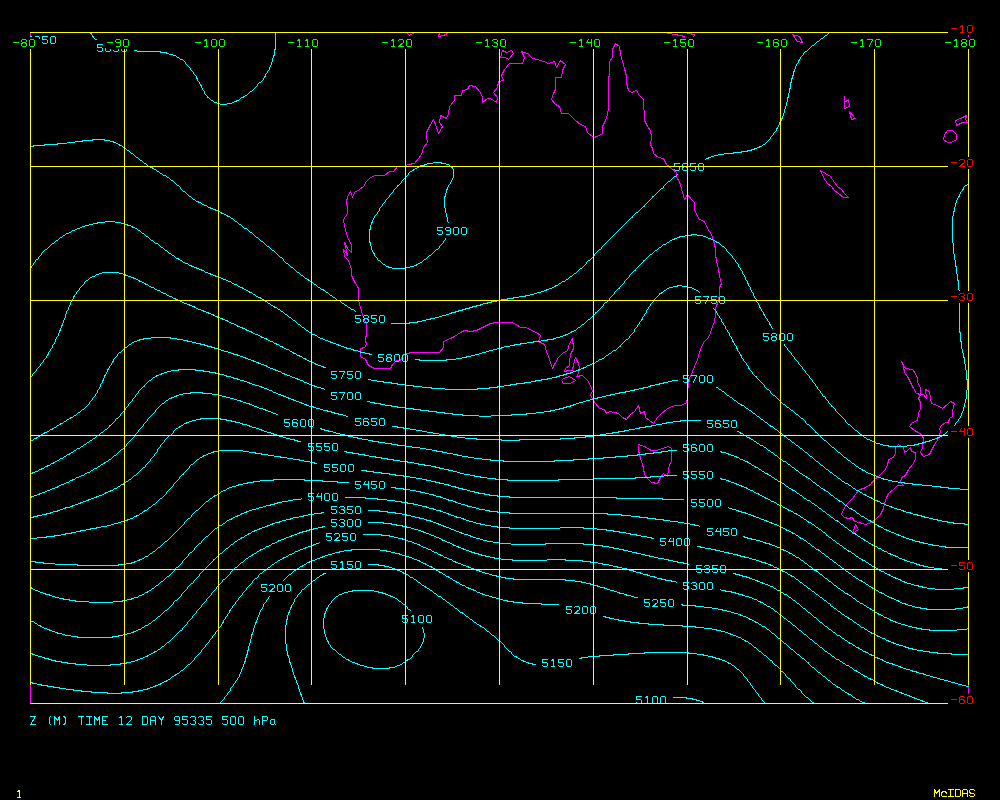The width and height of the screenshot is (1000, 800).
Task: Click the frame number 1 at bottom left
Action: pos(18,793)
